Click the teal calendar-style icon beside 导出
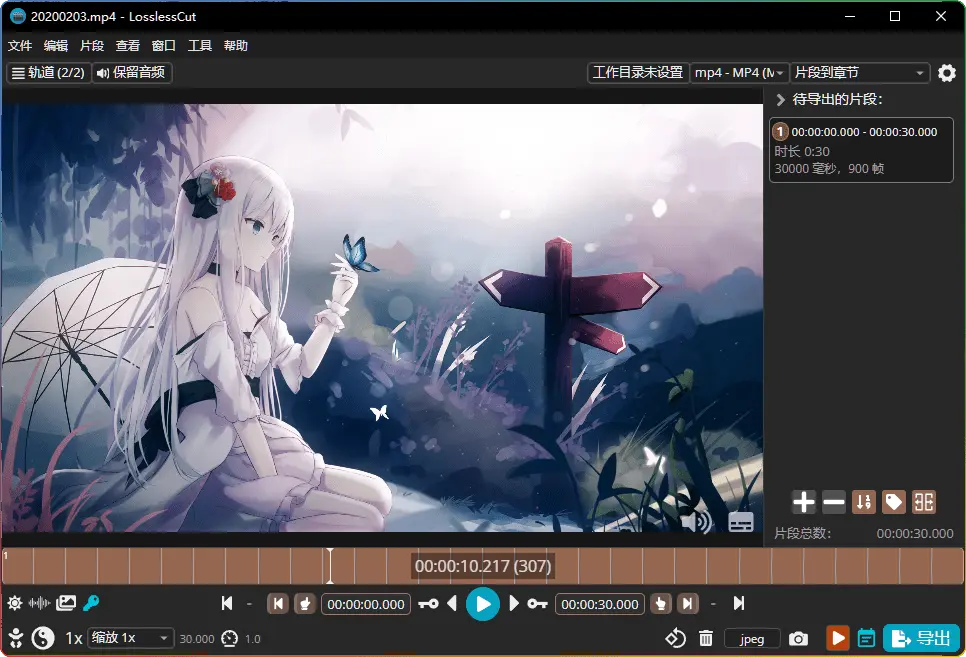Screen dimensions: 966x657 866,639
